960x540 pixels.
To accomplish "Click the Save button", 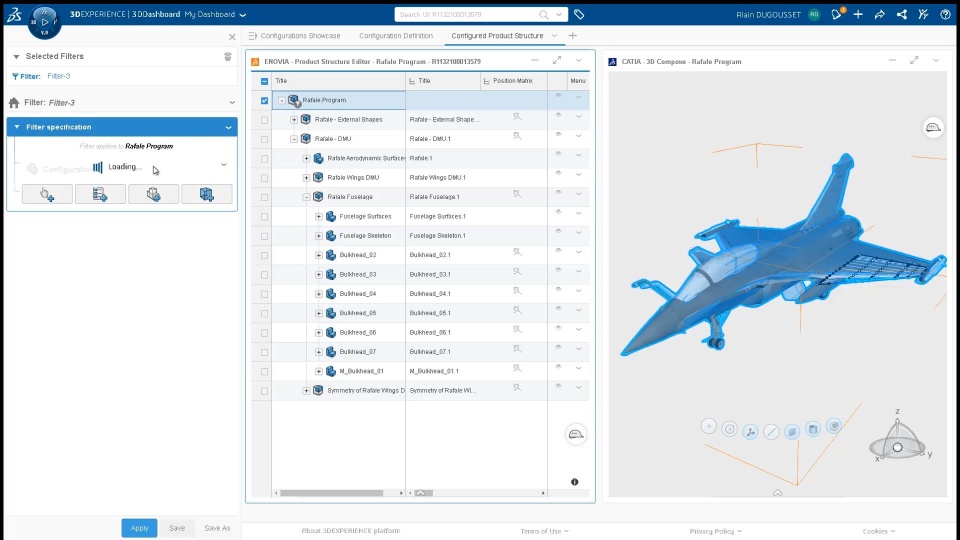I will click(177, 528).
